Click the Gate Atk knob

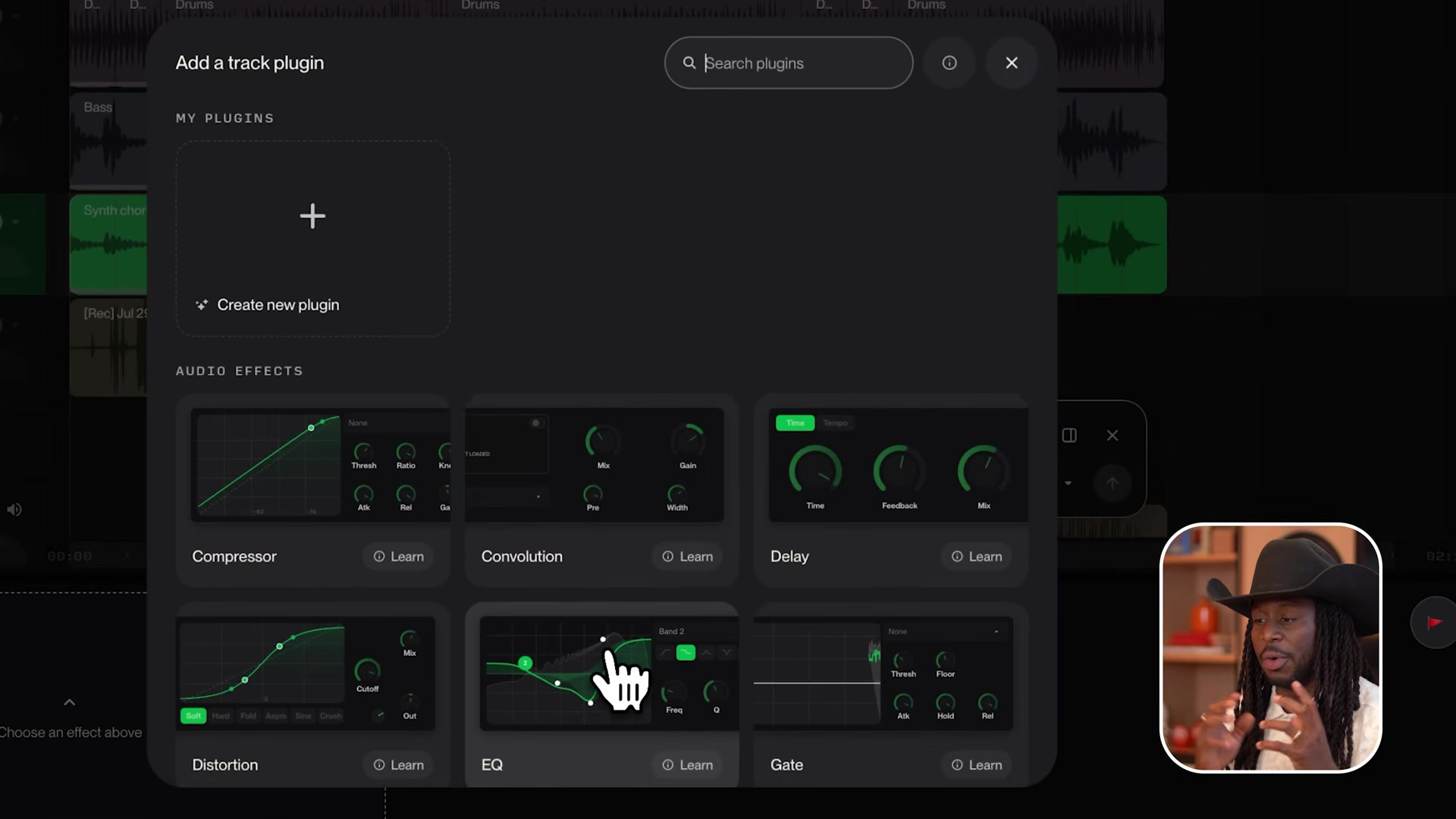click(902, 702)
